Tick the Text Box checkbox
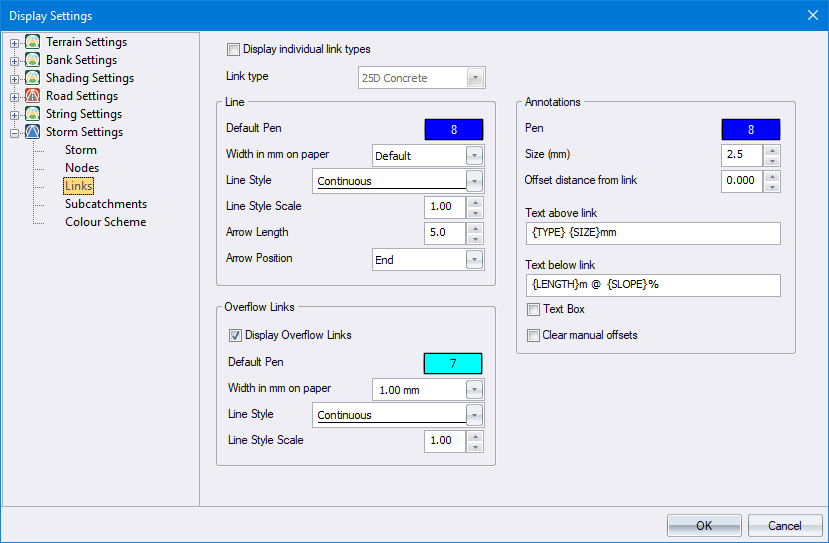This screenshot has width=829, height=543. pos(534,310)
